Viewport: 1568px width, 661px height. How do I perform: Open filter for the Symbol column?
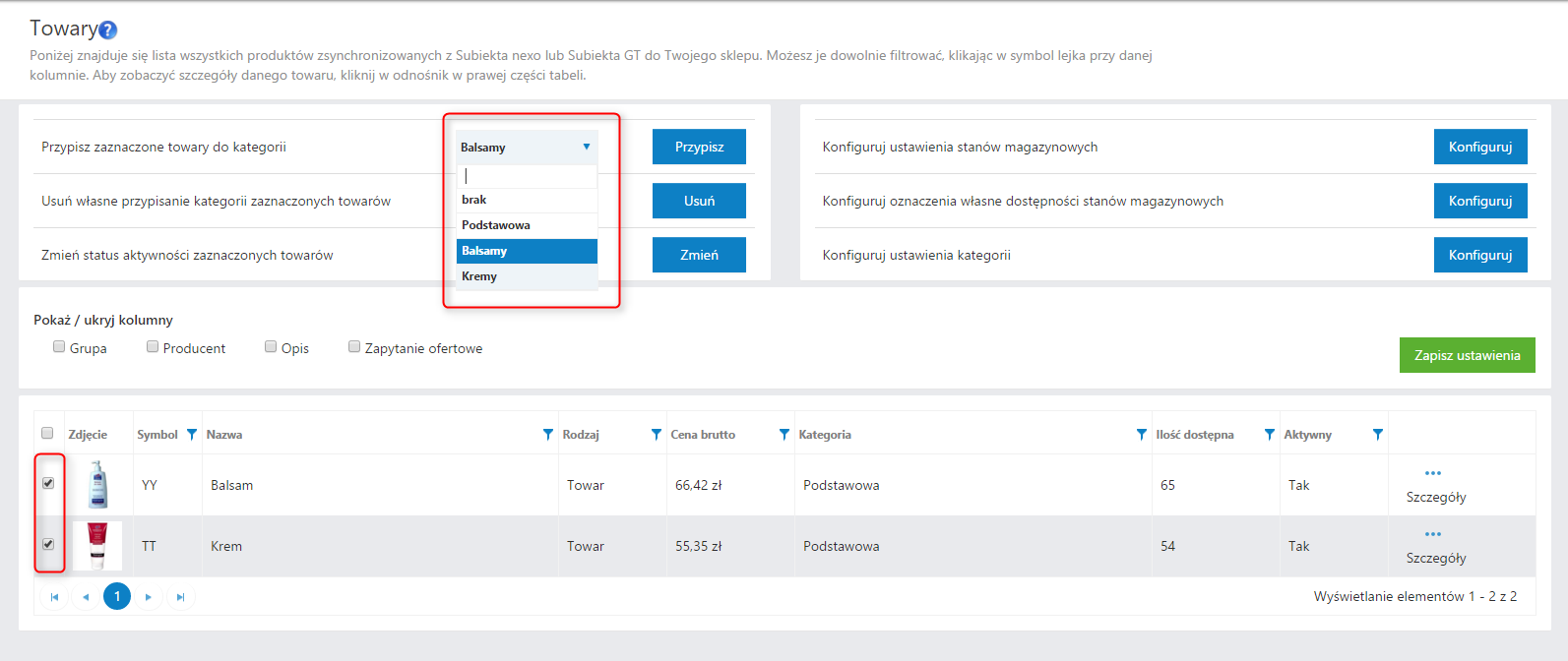pyautogui.click(x=192, y=435)
